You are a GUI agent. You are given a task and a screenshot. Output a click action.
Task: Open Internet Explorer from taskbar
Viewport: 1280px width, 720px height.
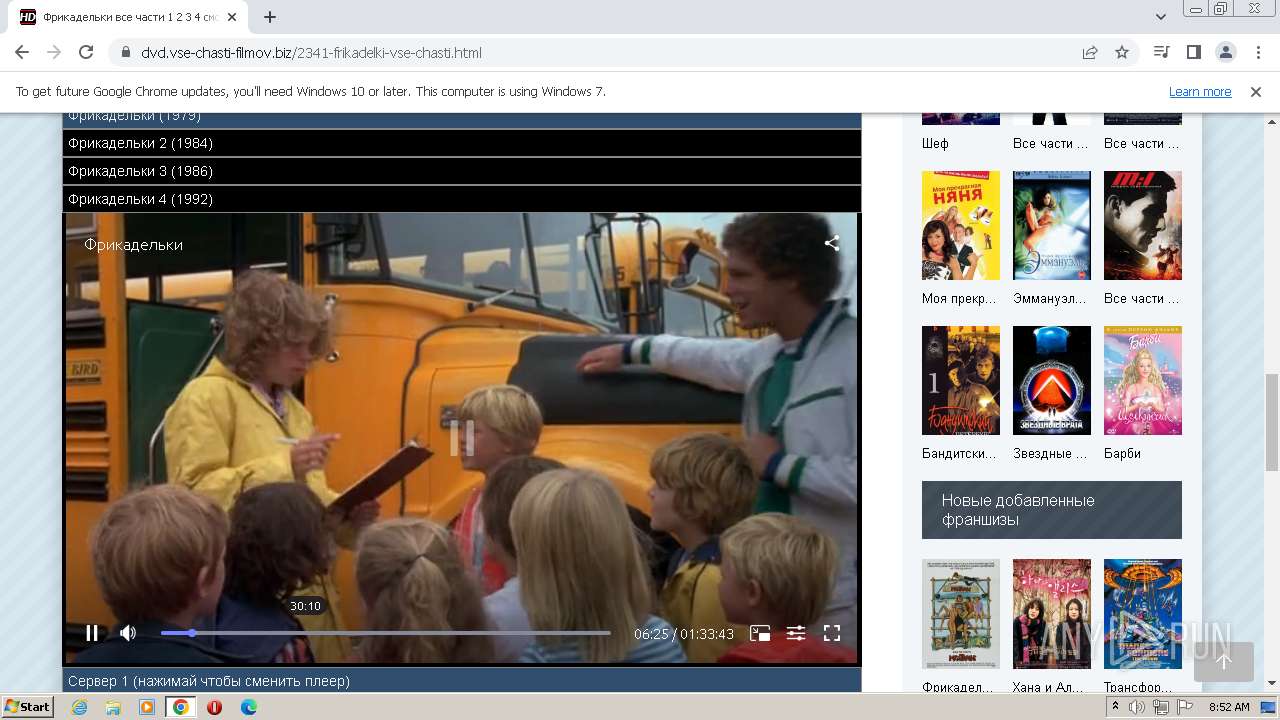[x=80, y=707]
